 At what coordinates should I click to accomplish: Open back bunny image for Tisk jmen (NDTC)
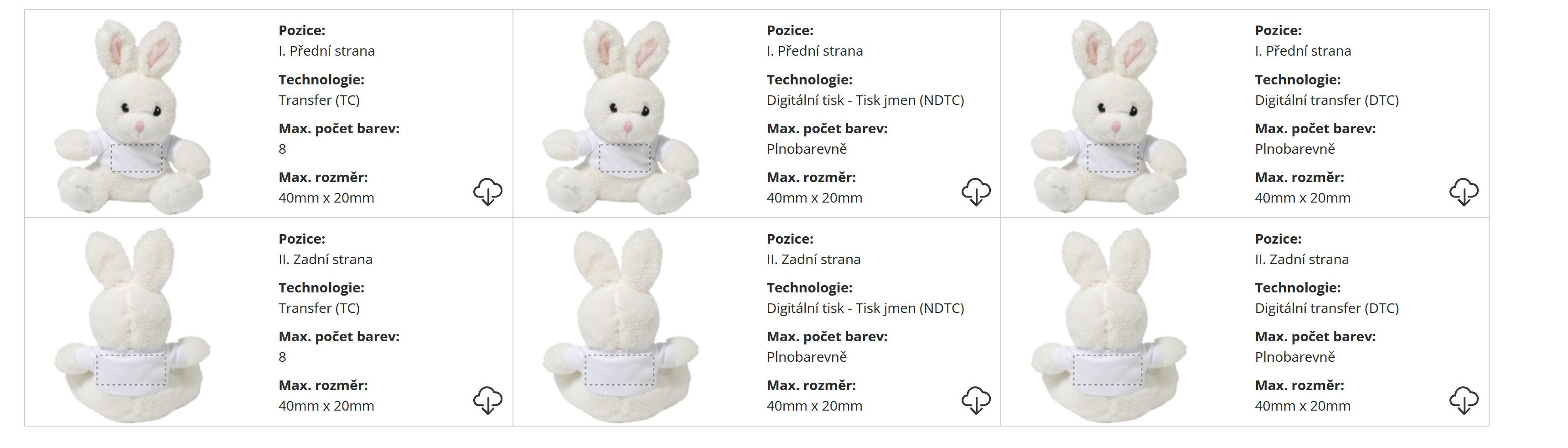(621, 326)
